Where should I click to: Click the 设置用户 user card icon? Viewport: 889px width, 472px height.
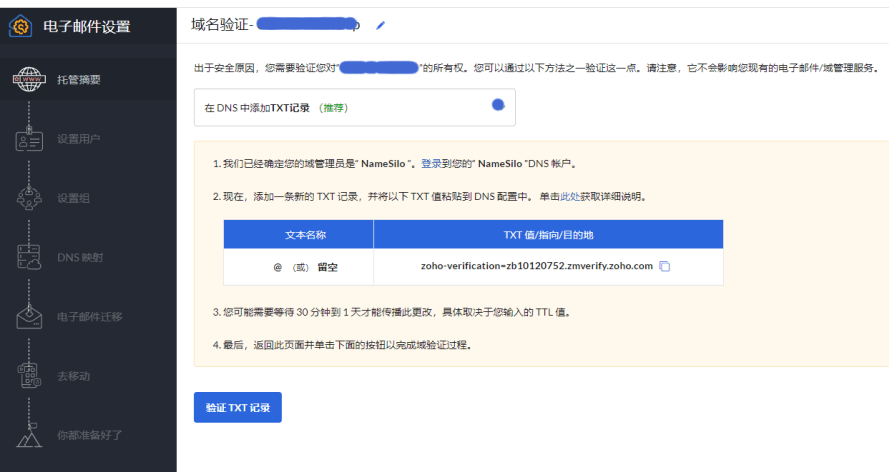click(29, 139)
